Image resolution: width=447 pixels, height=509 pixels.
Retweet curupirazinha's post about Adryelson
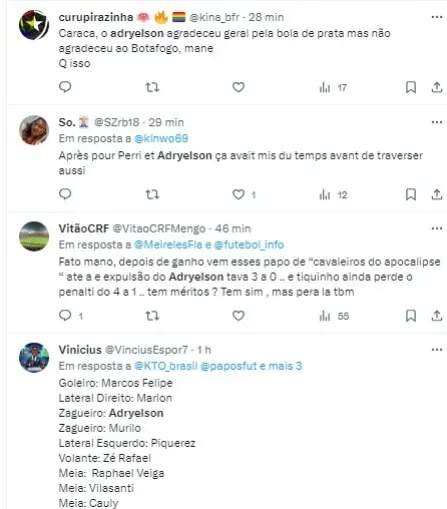(152, 87)
